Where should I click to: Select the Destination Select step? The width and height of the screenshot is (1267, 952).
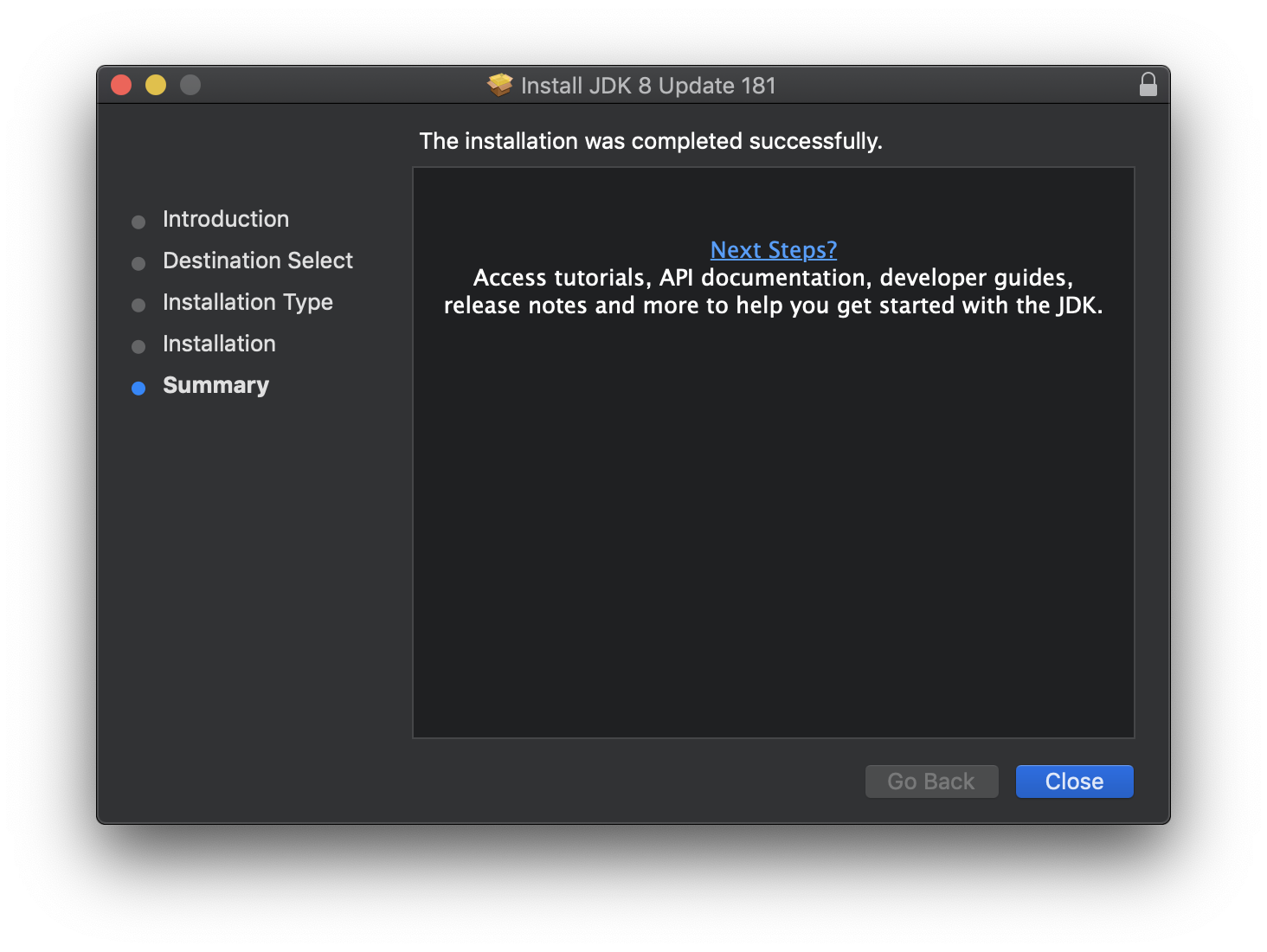pos(258,261)
